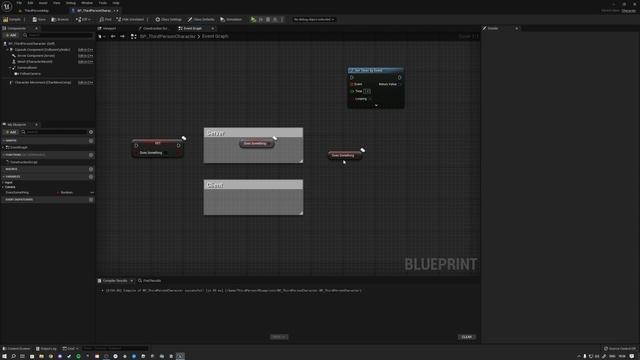The height and width of the screenshot is (360, 640).
Task: Expand the EventGraph entry in My Blueprint
Action: (3, 147)
